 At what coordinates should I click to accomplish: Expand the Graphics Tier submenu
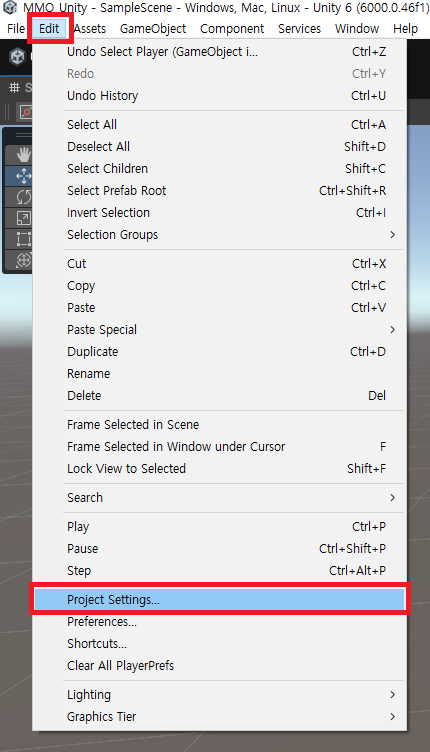pyautogui.click(x=220, y=717)
